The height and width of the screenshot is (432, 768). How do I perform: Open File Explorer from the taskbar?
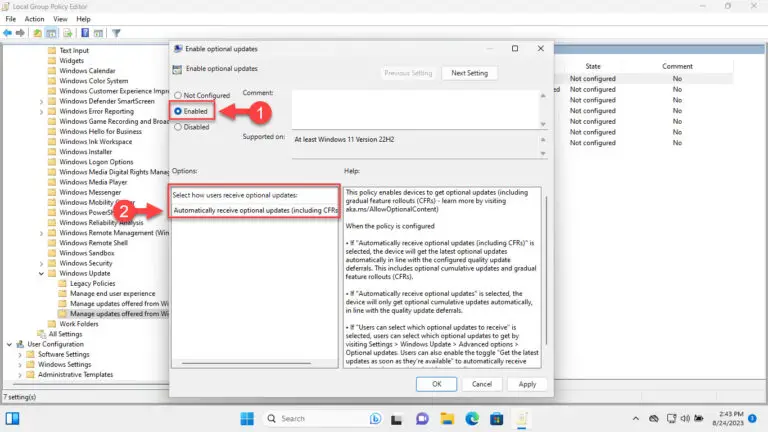[446, 418]
